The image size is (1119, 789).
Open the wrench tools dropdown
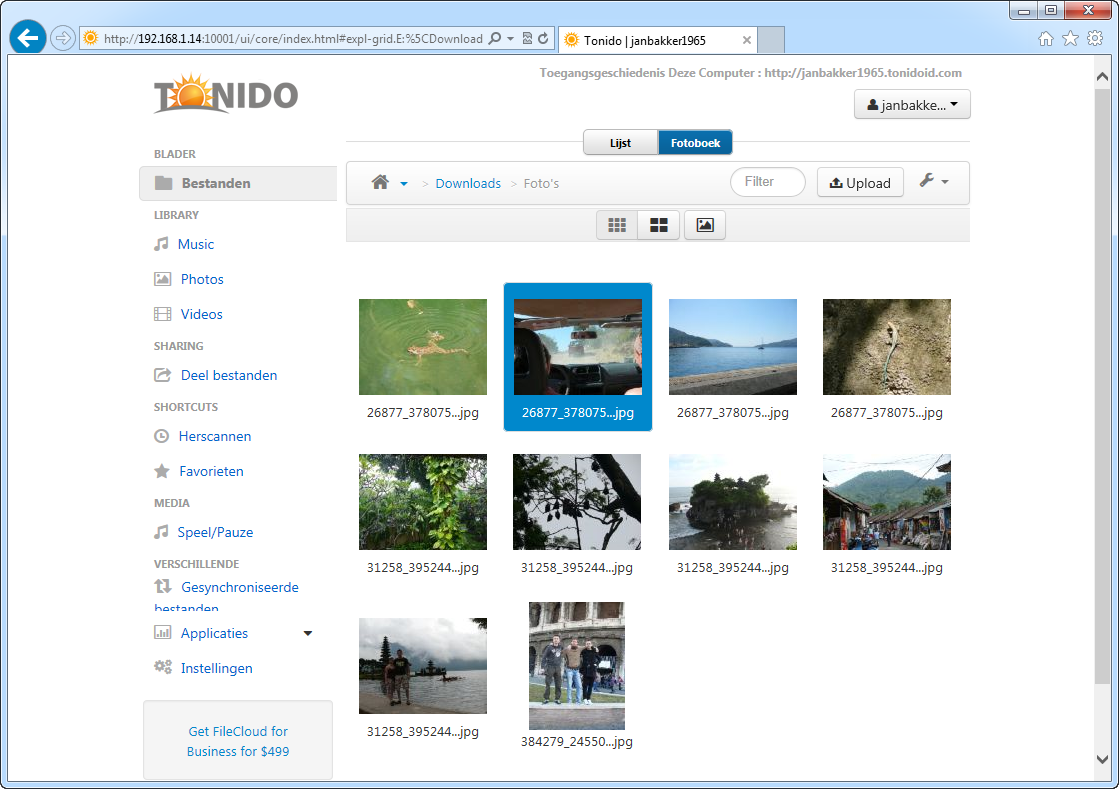tap(933, 181)
